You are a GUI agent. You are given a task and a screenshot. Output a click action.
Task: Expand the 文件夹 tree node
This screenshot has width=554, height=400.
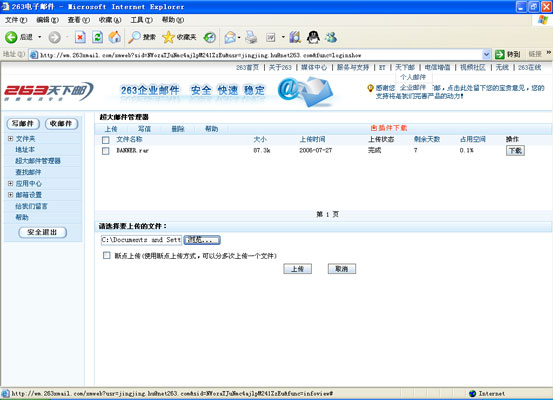[10, 139]
